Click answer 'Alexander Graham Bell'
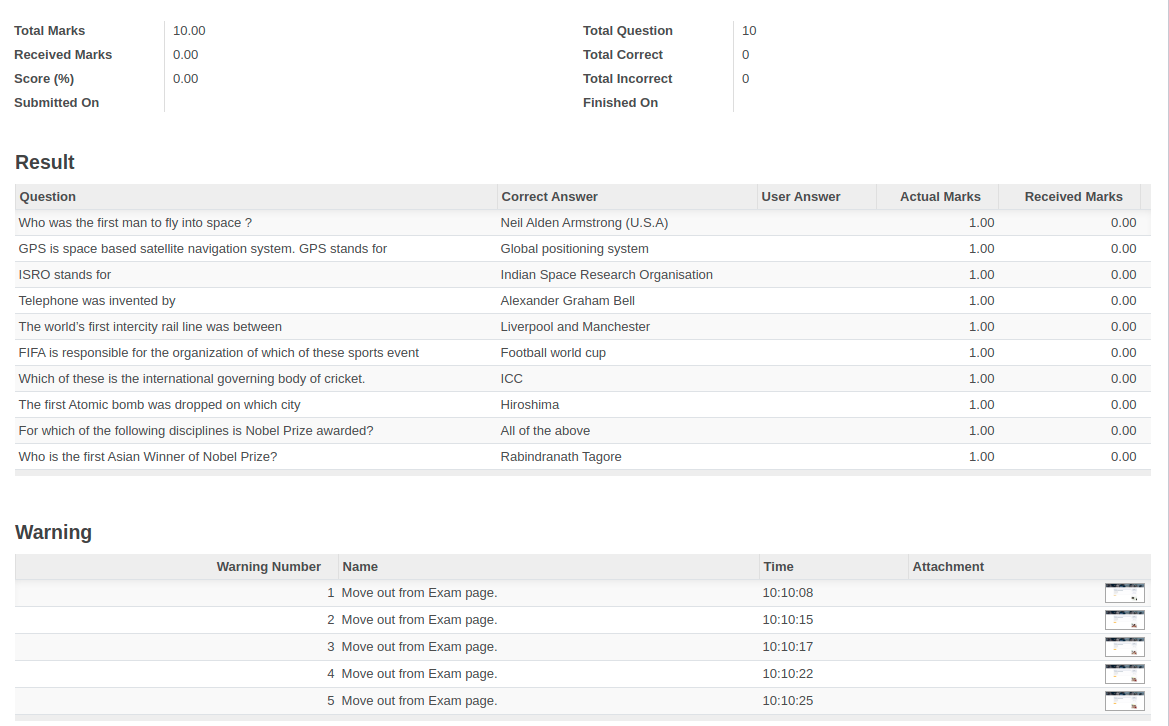Screen dimensions: 1169x726 (568, 301)
